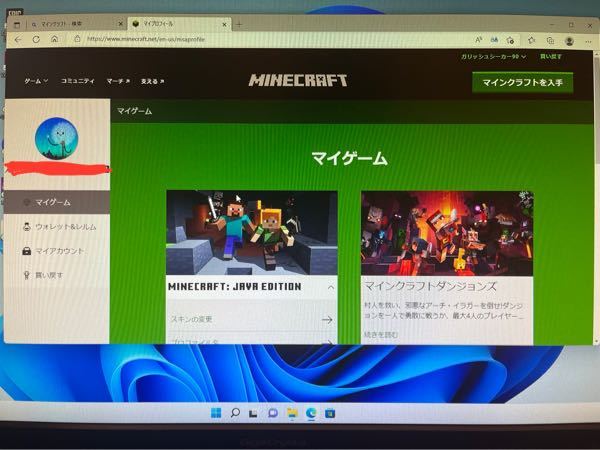Open File Explorer from taskbar
Image resolution: width=600 pixels, height=450 pixels.
coord(292,413)
